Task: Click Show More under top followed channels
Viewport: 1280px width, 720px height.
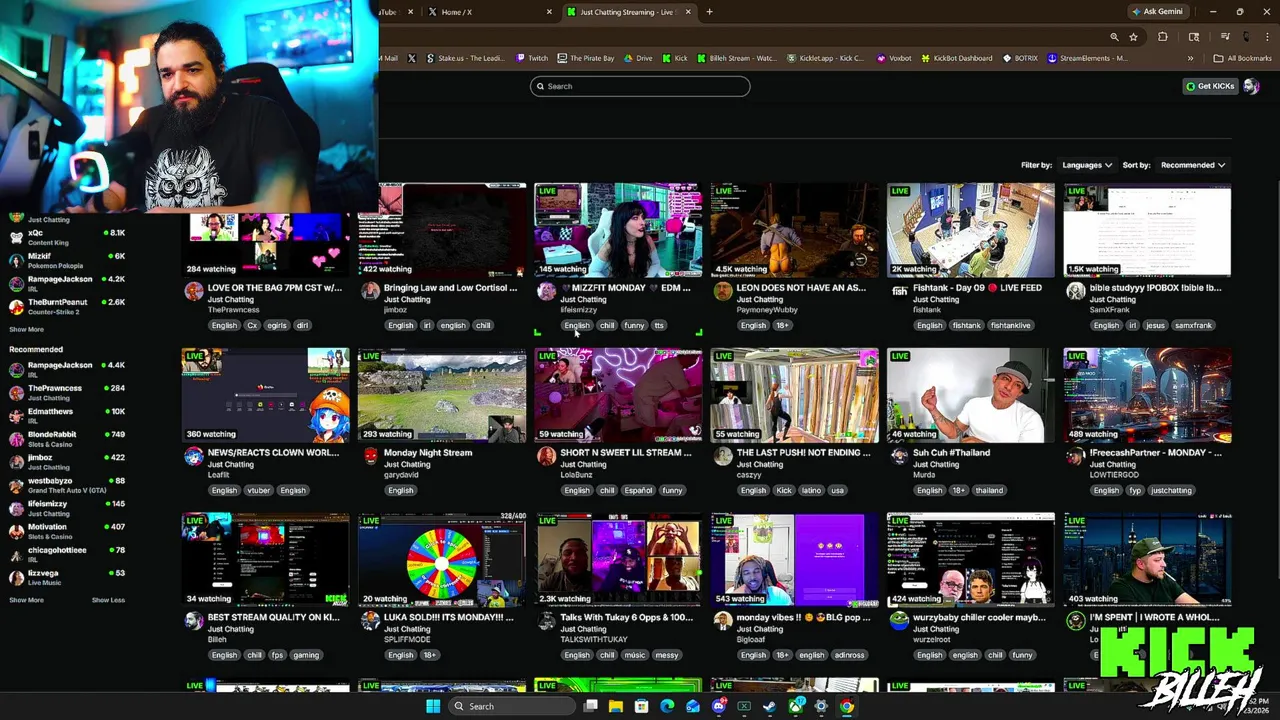Action: click(27, 329)
